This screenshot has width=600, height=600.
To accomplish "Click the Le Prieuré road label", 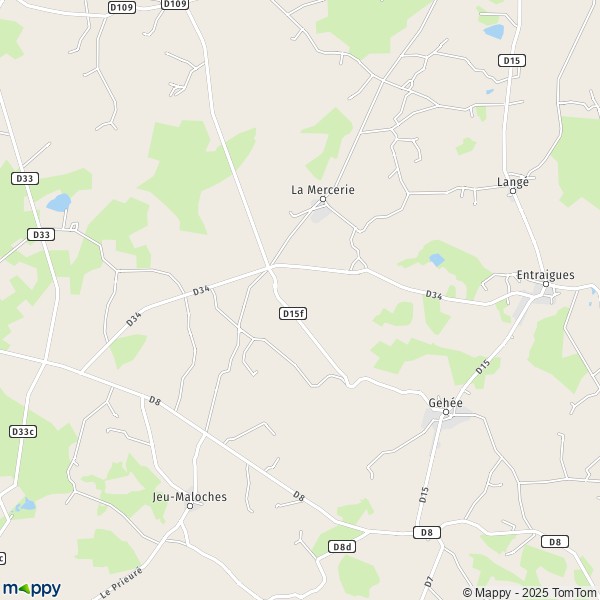I will point(121,582).
